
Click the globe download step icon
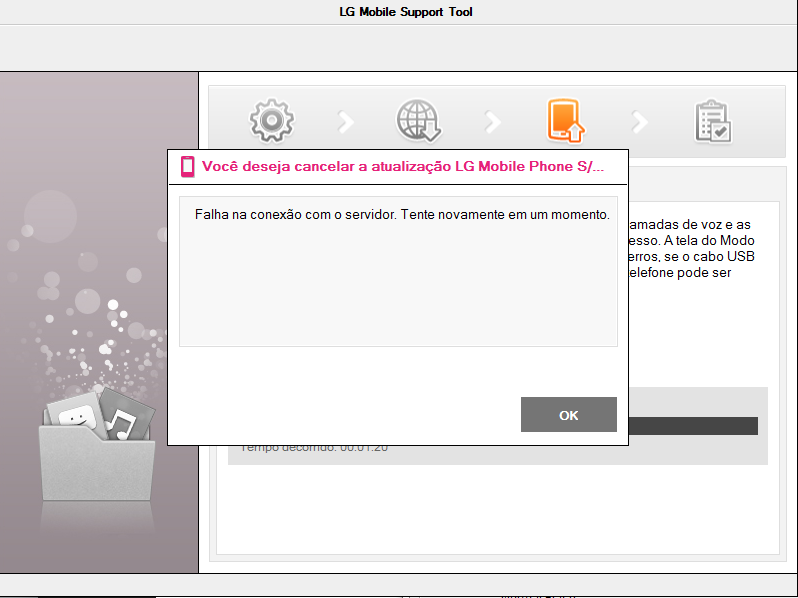pyautogui.click(x=418, y=121)
